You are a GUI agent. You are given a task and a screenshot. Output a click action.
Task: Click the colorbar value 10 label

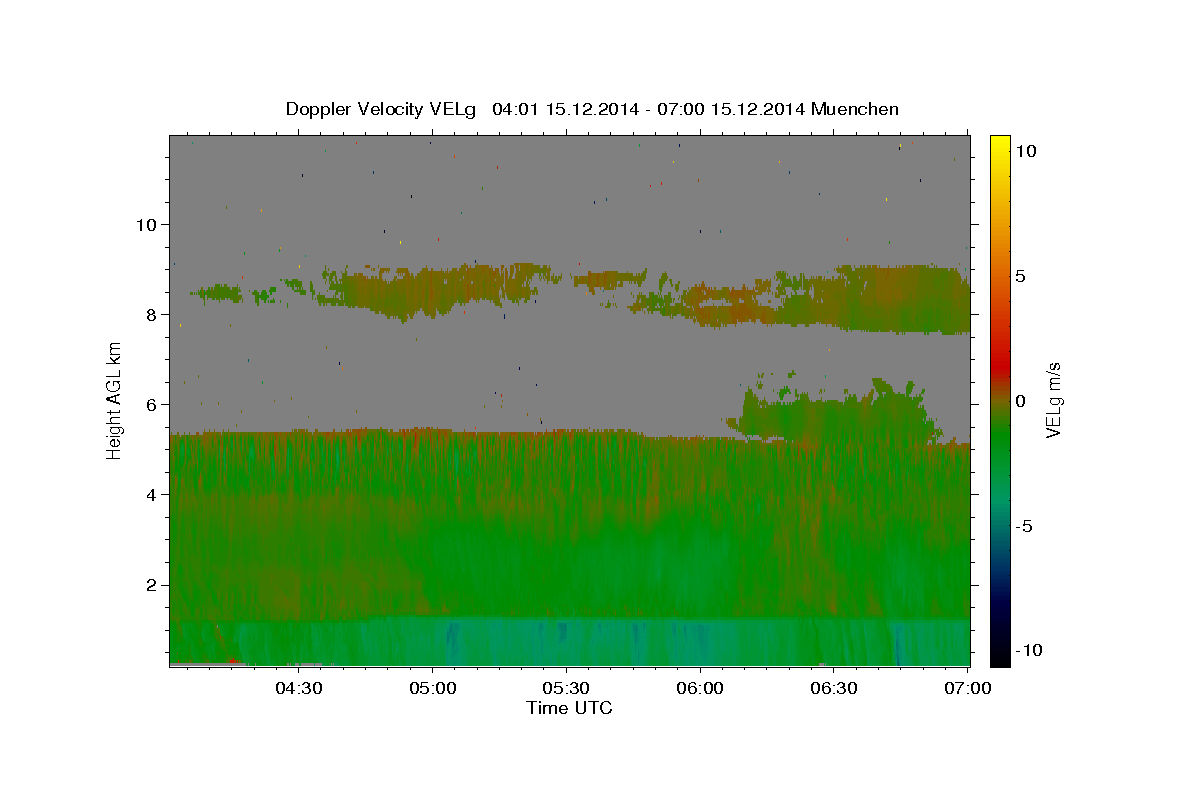[1025, 151]
